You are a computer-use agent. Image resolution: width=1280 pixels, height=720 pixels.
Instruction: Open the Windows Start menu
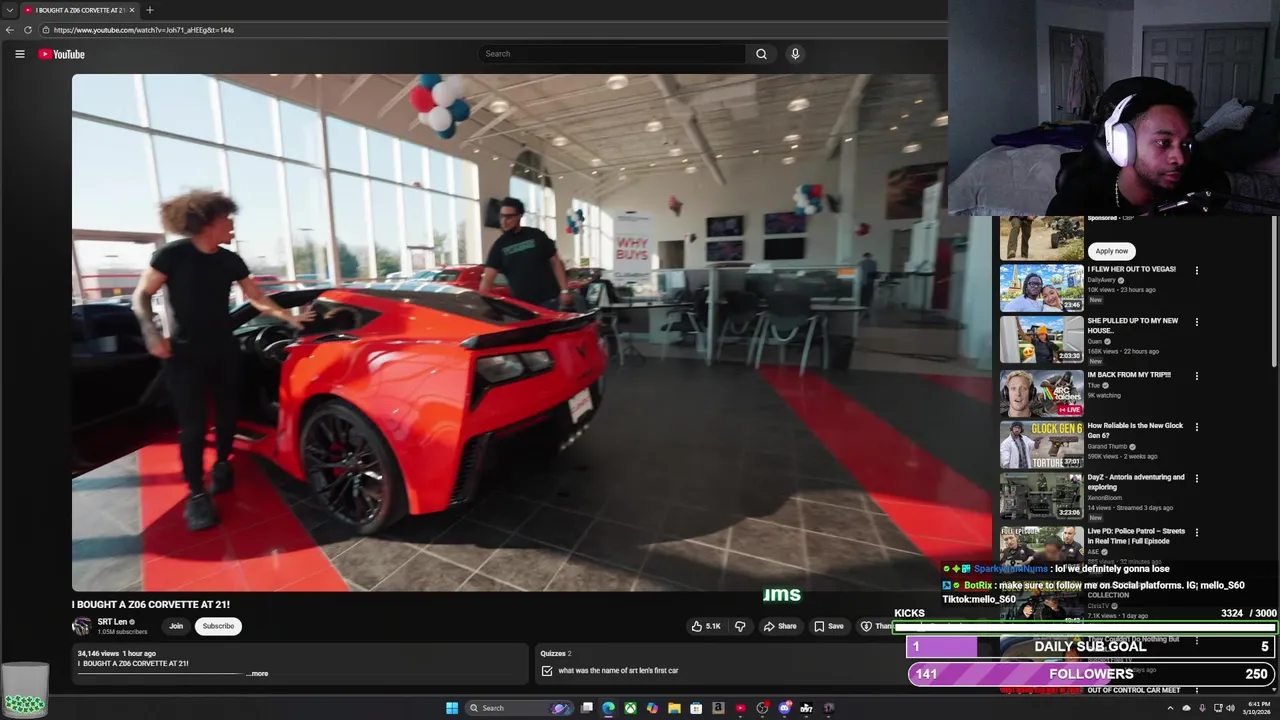[x=452, y=708]
